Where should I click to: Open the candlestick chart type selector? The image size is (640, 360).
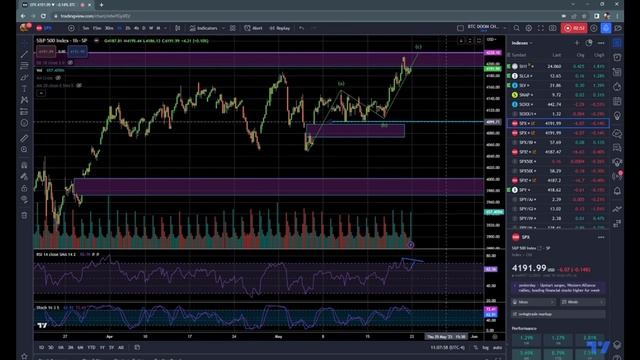[178, 28]
